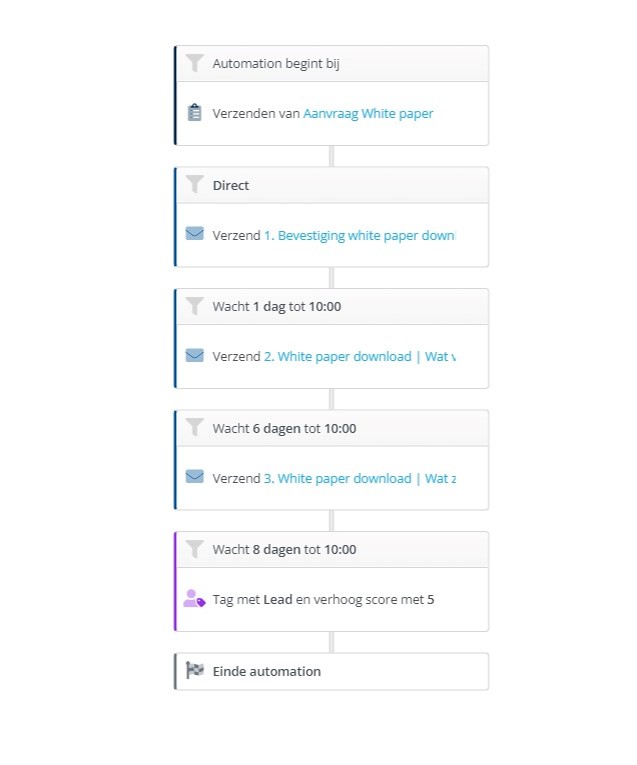Click the funnel icon beside Wacht 1 dag
This screenshot has height=765, width=637.
(x=195, y=306)
